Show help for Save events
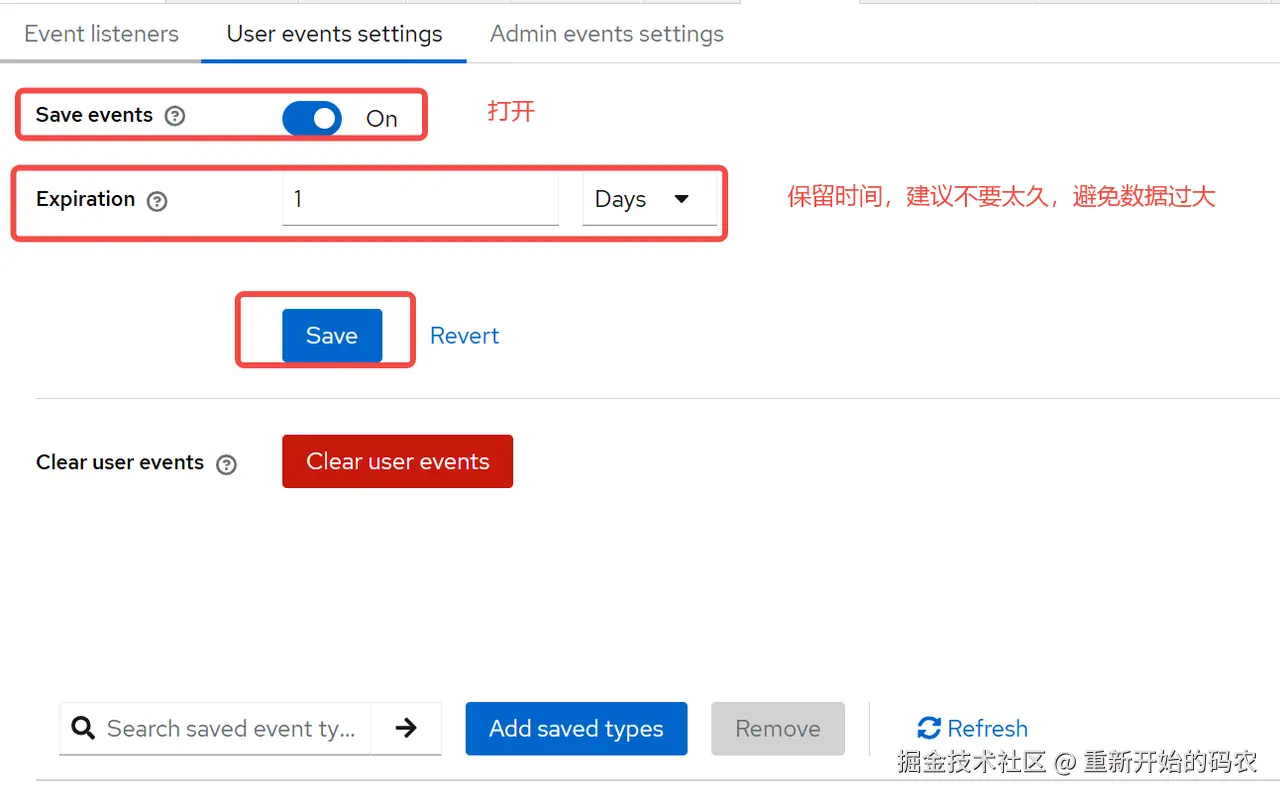 tap(175, 116)
